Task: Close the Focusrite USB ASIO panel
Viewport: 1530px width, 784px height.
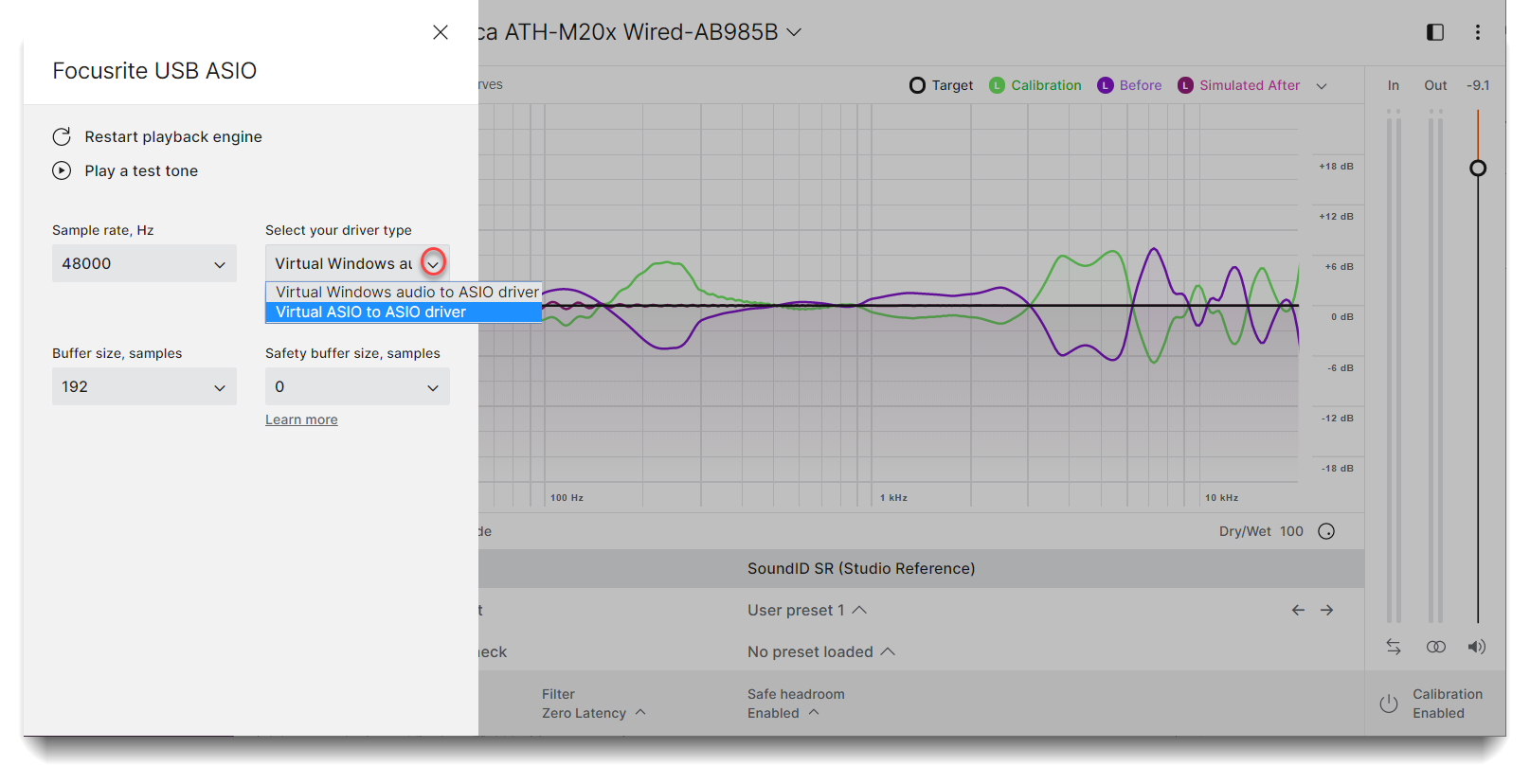Action: (441, 32)
